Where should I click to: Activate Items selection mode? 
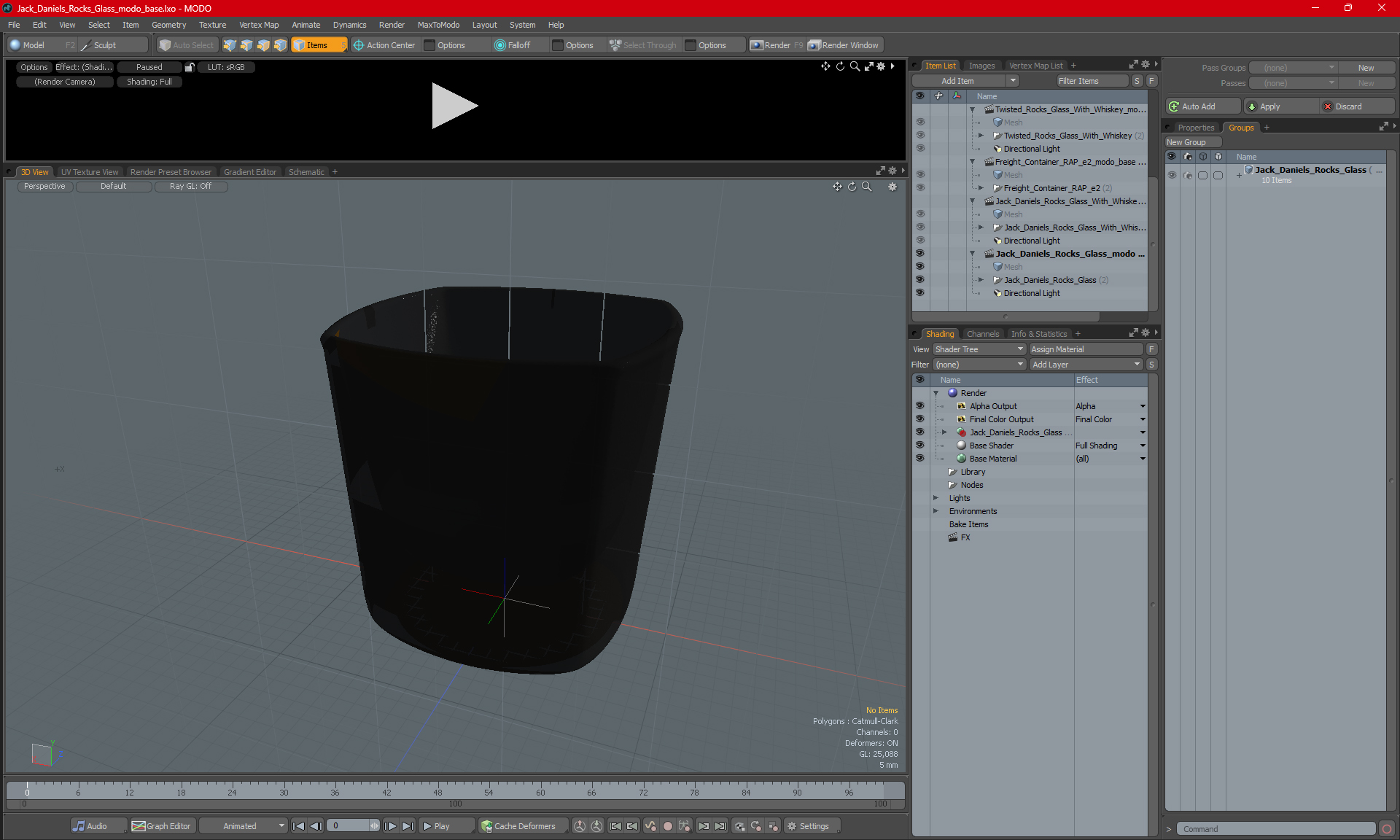(x=319, y=45)
